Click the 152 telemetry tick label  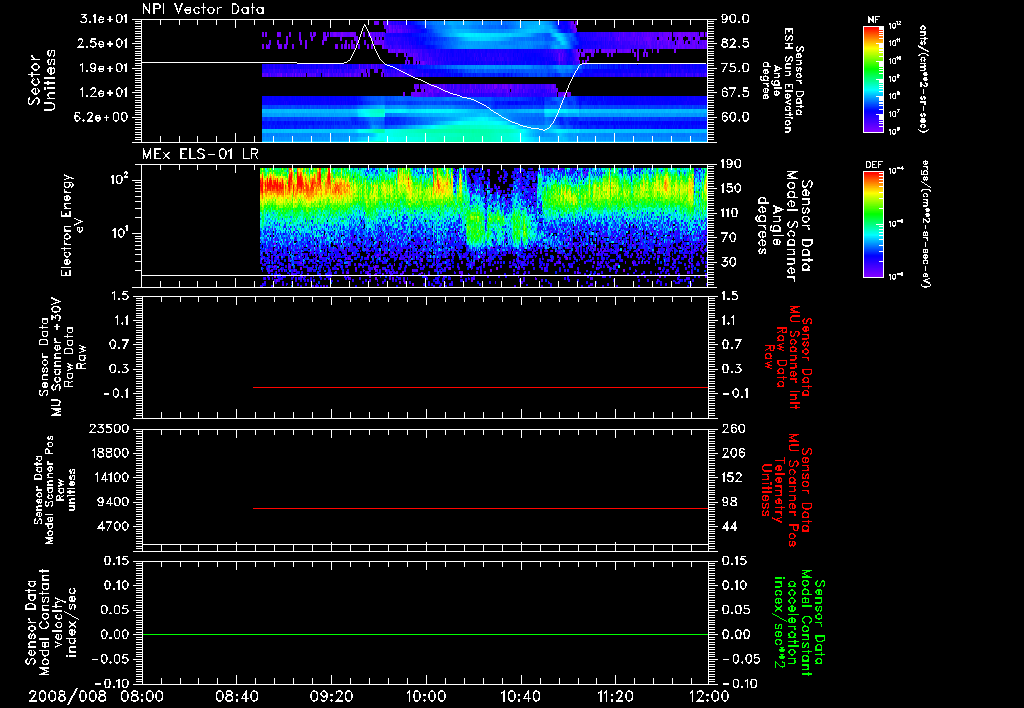[x=731, y=477]
